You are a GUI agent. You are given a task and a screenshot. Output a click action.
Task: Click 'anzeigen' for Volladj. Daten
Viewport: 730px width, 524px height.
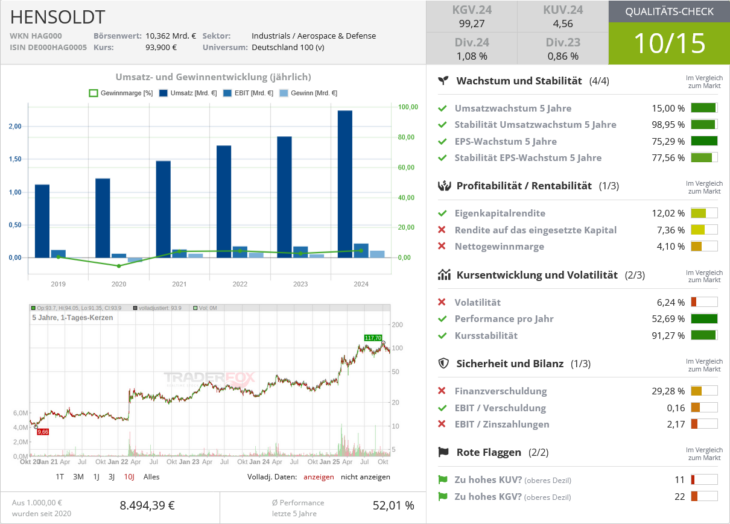(319, 477)
